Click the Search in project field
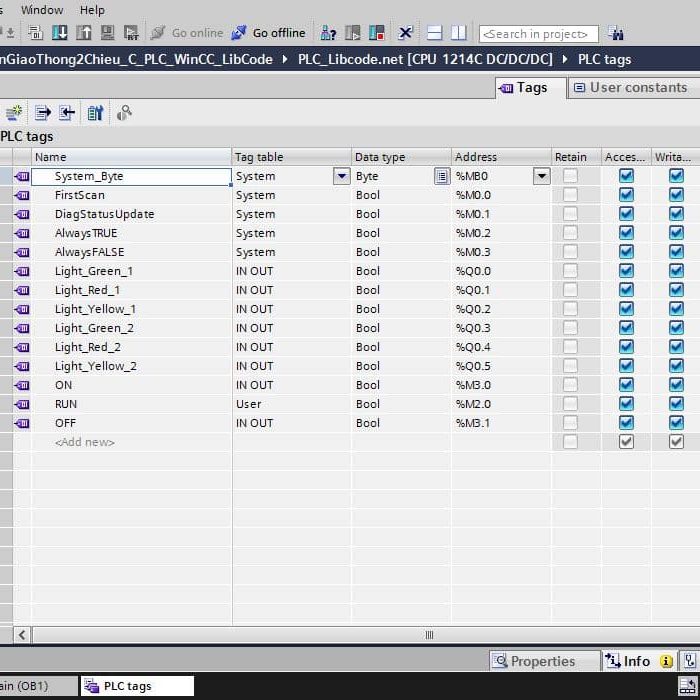This screenshot has width=700, height=700. (x=538, y=34)
